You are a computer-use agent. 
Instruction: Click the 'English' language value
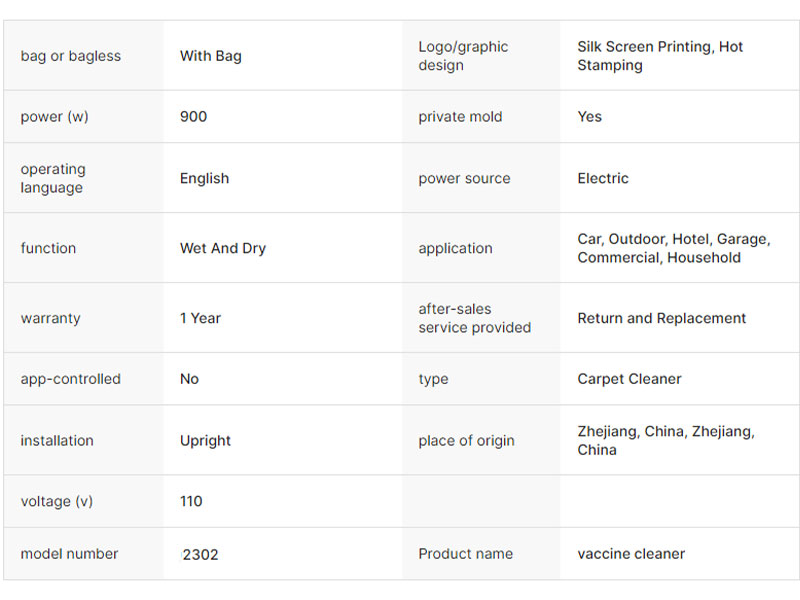[x=205, y=179]
